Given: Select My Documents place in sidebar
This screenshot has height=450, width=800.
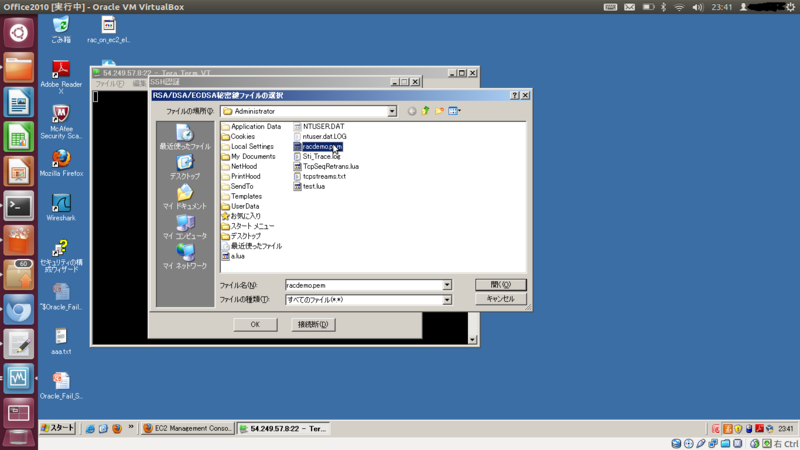Looking at the screenshot, I should click(185, 197).
